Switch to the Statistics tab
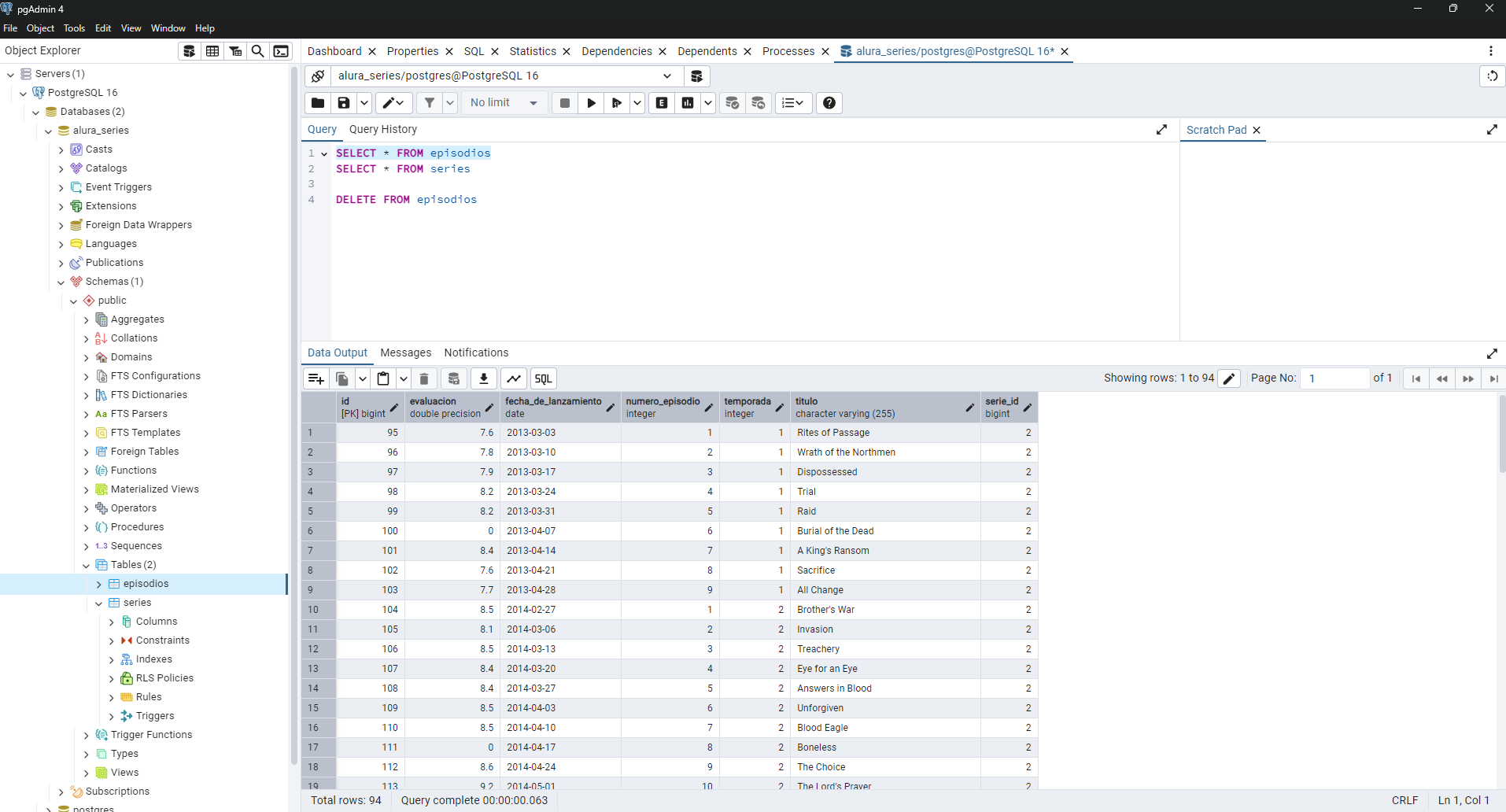 click(x=533, y=51)
